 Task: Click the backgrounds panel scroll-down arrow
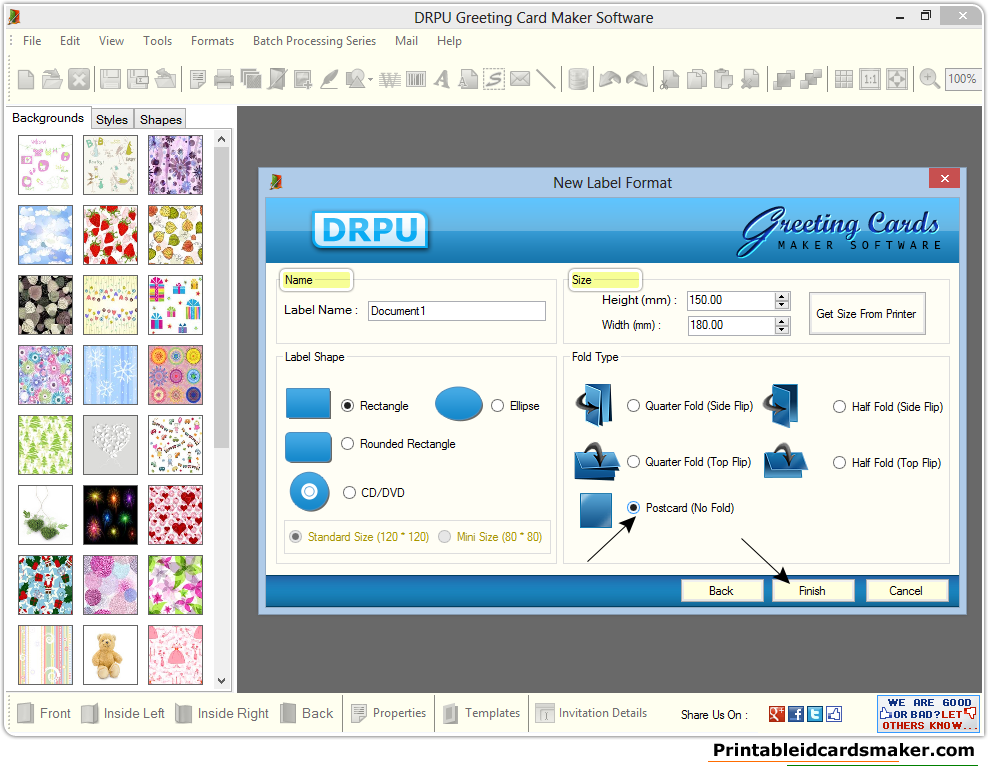(221, 680)
